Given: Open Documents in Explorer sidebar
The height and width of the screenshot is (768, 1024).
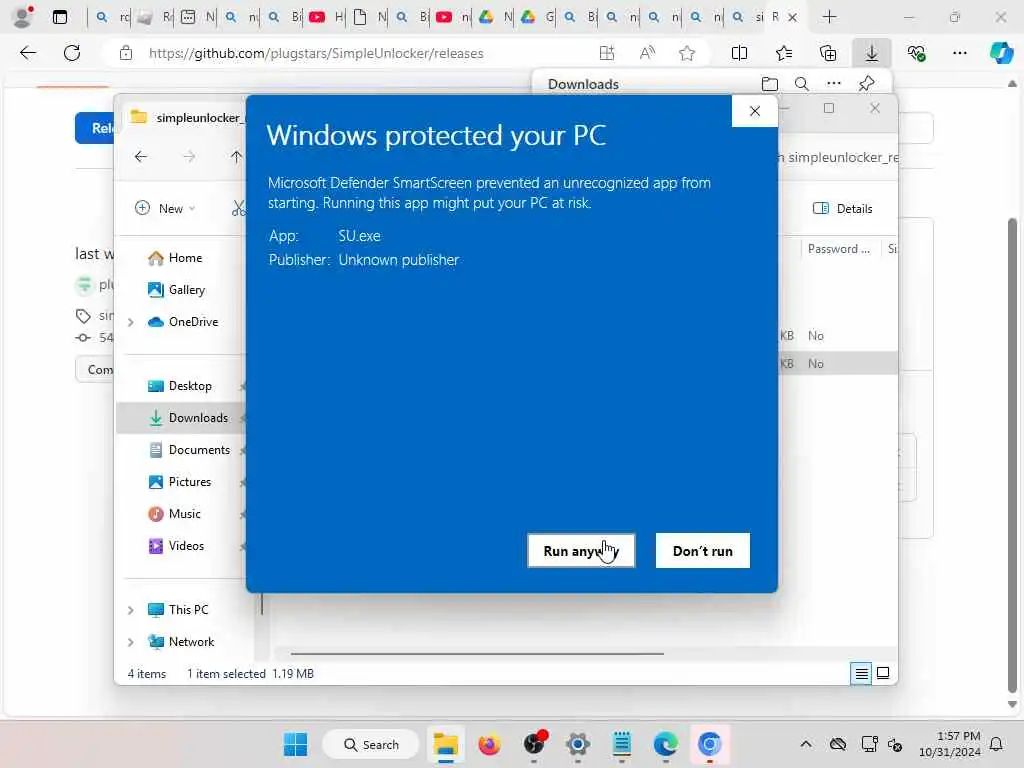Looking at the screenshot, I should coord(189,450).
